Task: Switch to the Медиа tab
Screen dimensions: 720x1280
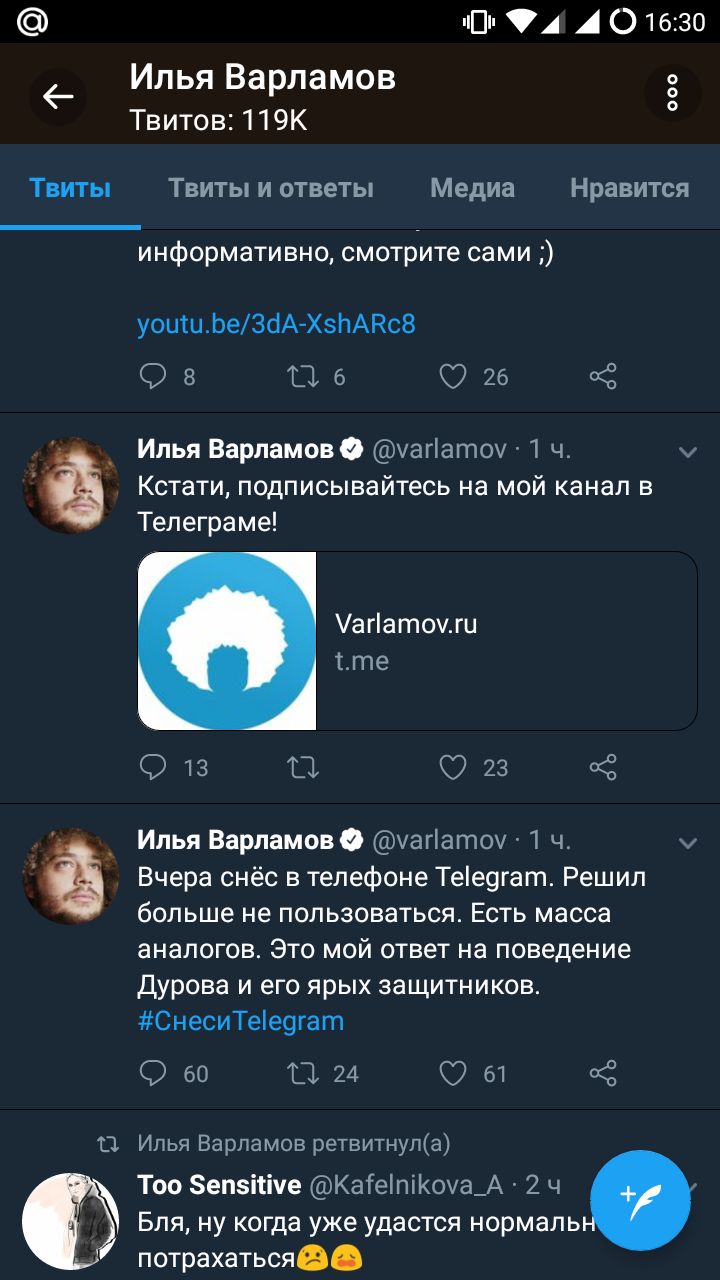Action: click(x=472, y=188)
